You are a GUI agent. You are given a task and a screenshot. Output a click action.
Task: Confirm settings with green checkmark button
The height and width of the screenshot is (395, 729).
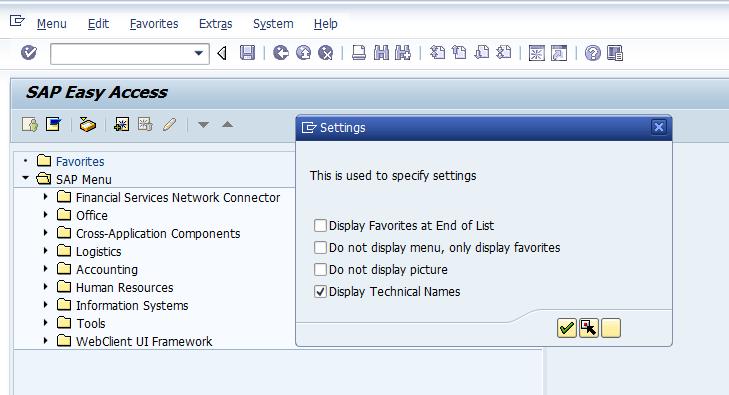point(567,328)
